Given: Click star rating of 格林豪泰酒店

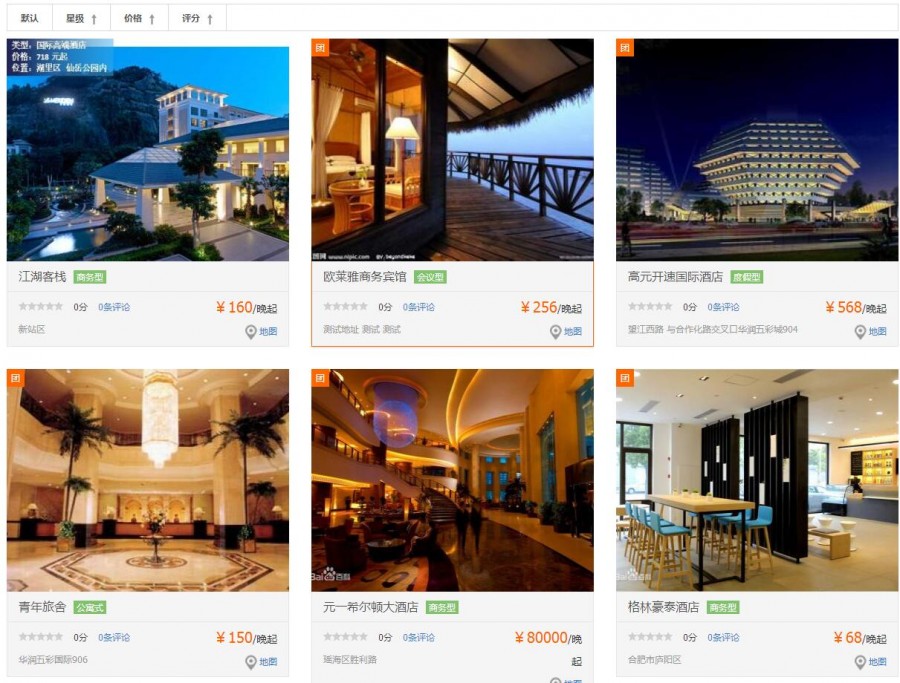Looking at the screenshot, I should pyautogui.click(x=650, y=637).
